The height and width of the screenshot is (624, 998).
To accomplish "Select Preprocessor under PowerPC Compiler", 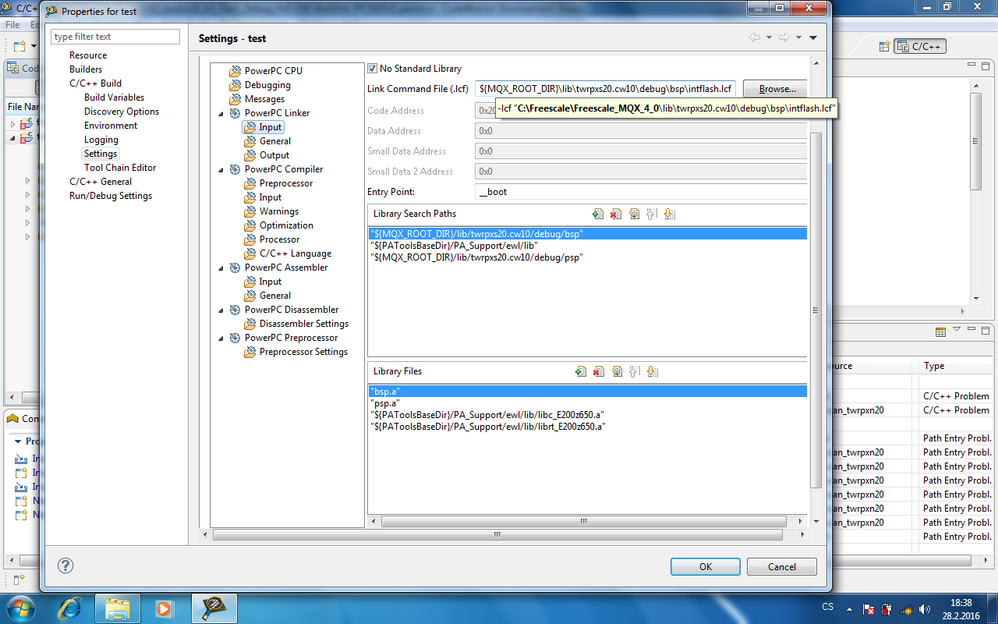I will click(x=286, y=183).
